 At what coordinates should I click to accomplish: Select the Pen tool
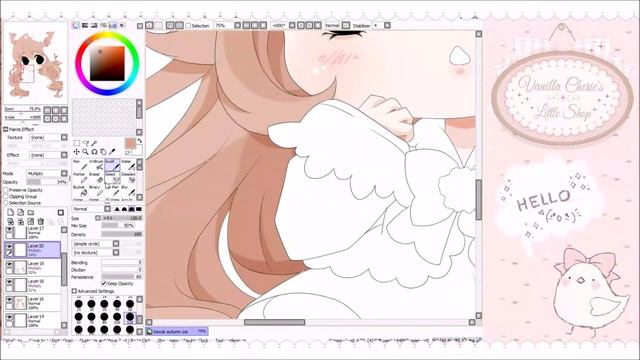[80, 165]
